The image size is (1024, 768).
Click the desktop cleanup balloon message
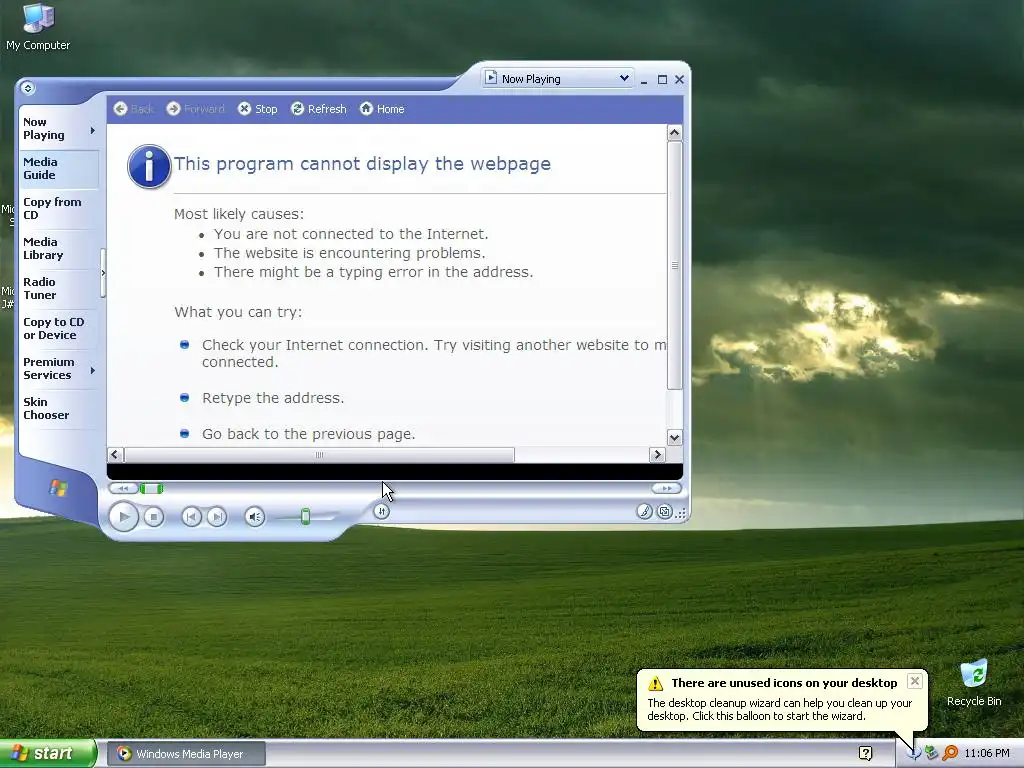click(780, 709)
